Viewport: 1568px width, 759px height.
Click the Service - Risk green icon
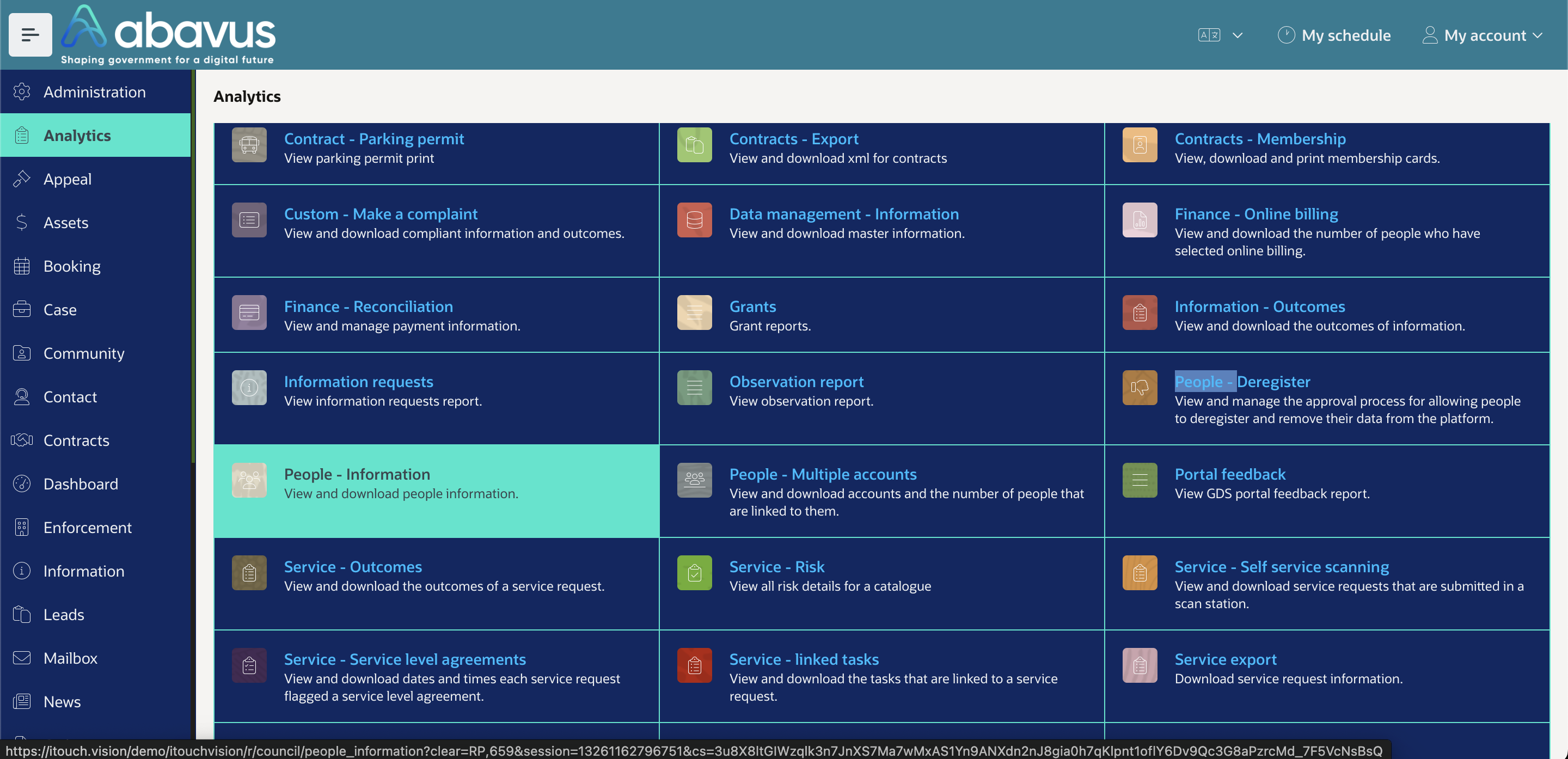point(695,573)
